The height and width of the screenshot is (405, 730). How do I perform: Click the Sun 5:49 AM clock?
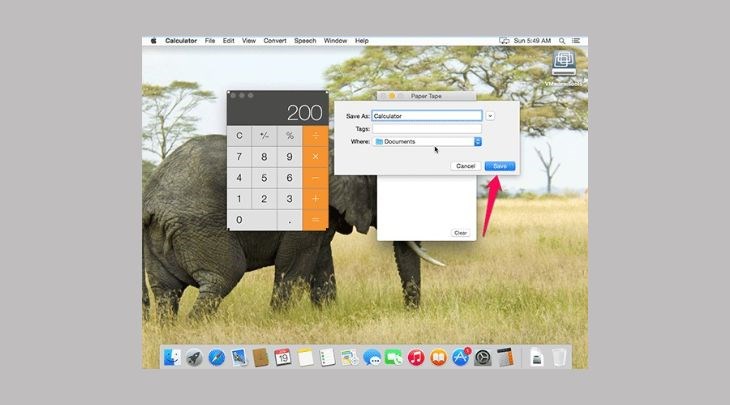[532, 41]
